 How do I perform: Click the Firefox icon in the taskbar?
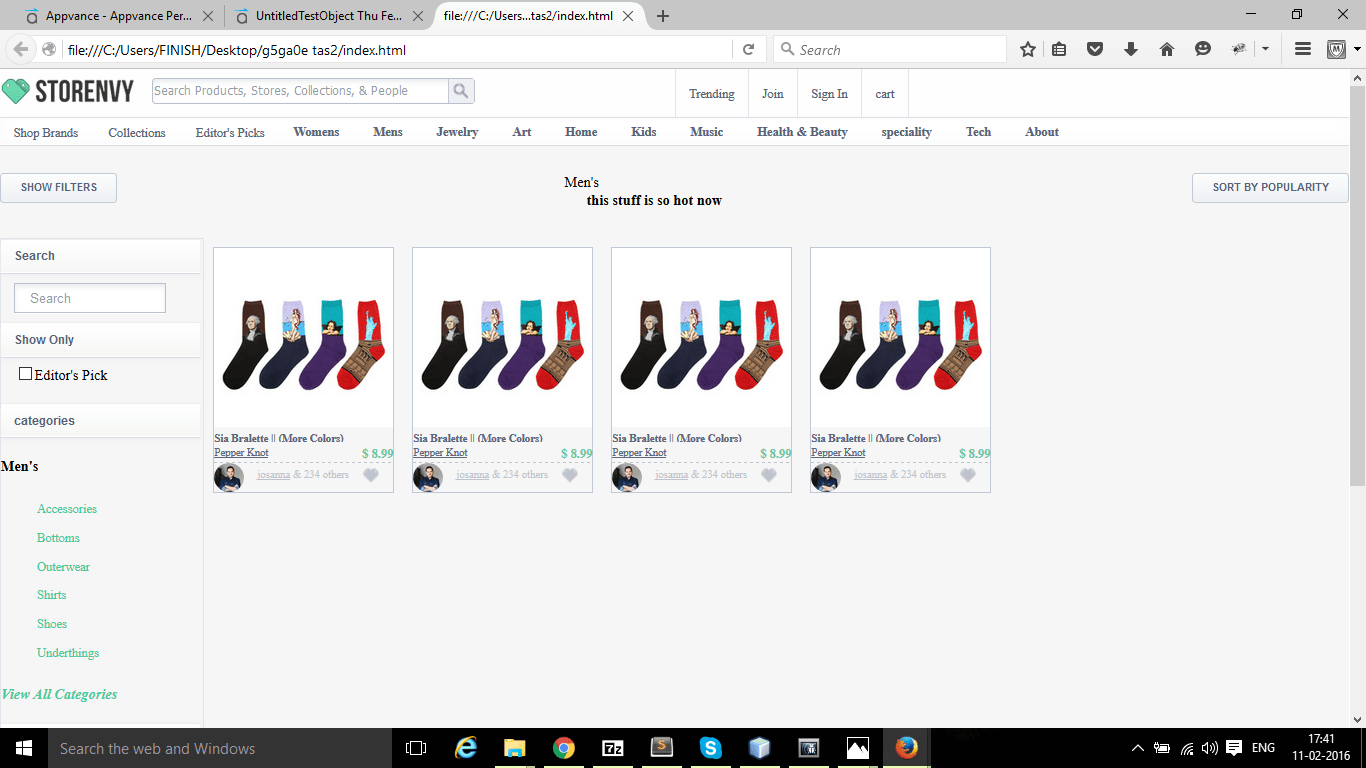pos(907,748)
